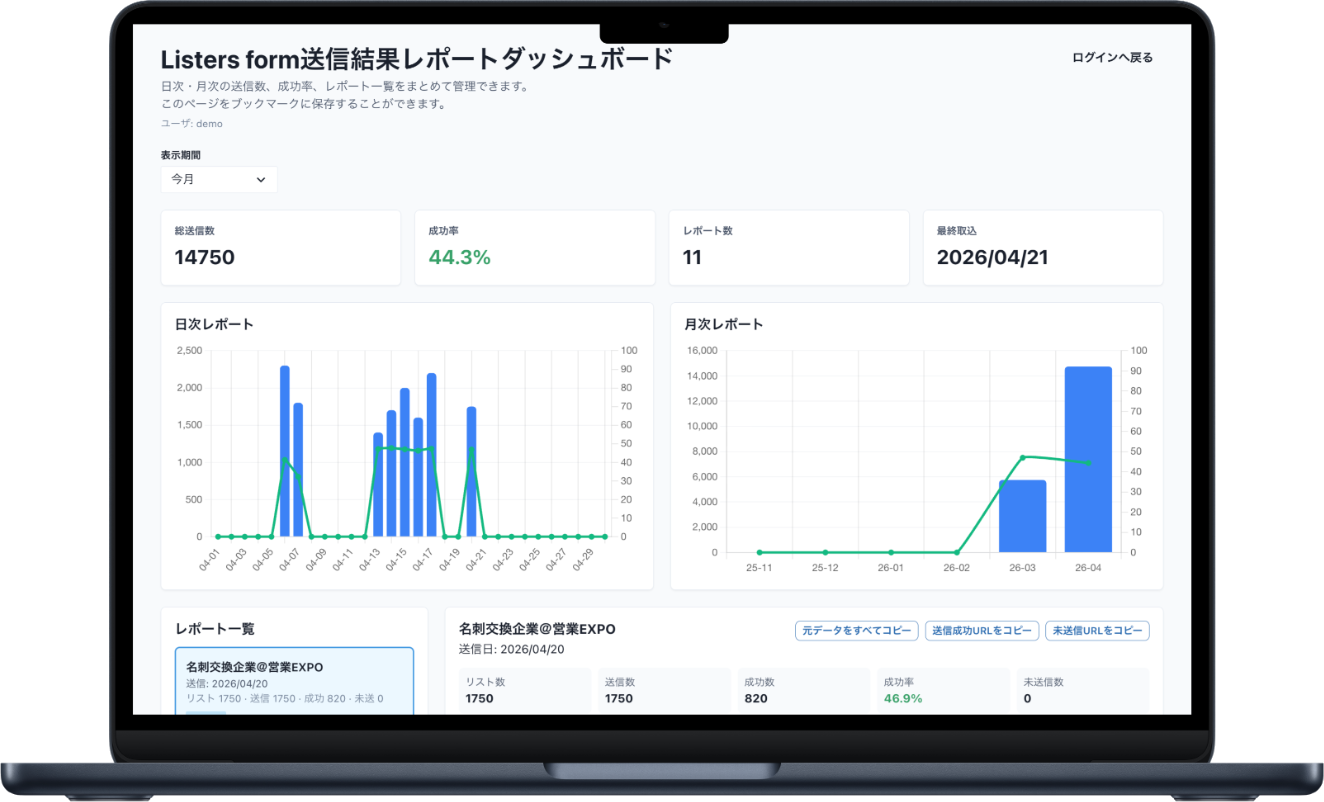Select the 名刺交換企業＠営業EXPO report list item

click(x=294, y=682)
